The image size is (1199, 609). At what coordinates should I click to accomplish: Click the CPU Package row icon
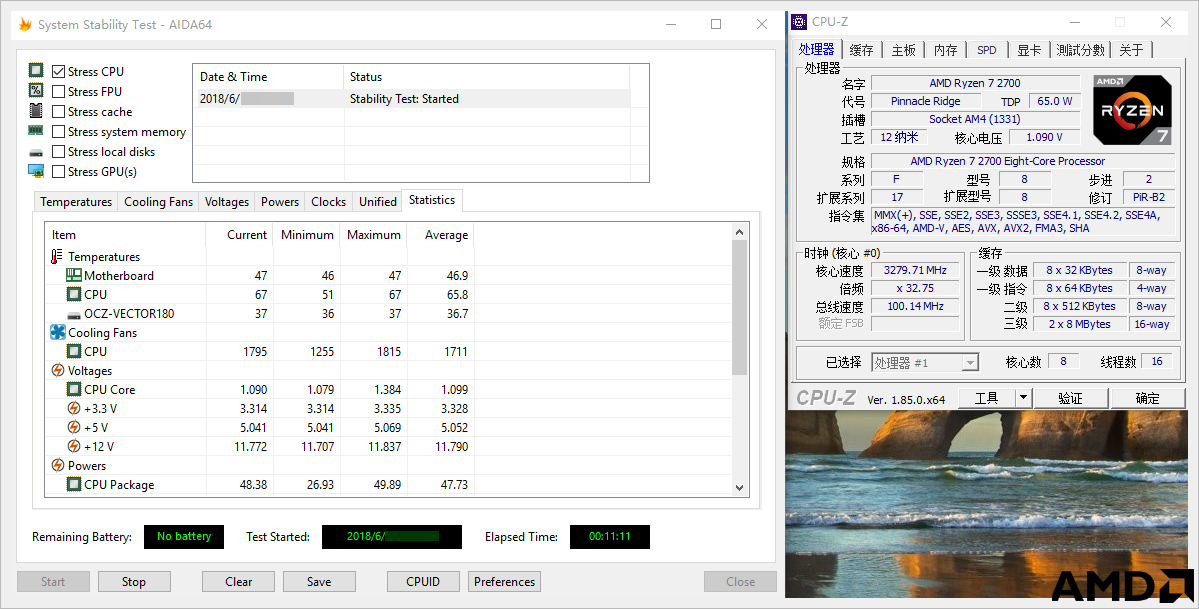[73, 484]
